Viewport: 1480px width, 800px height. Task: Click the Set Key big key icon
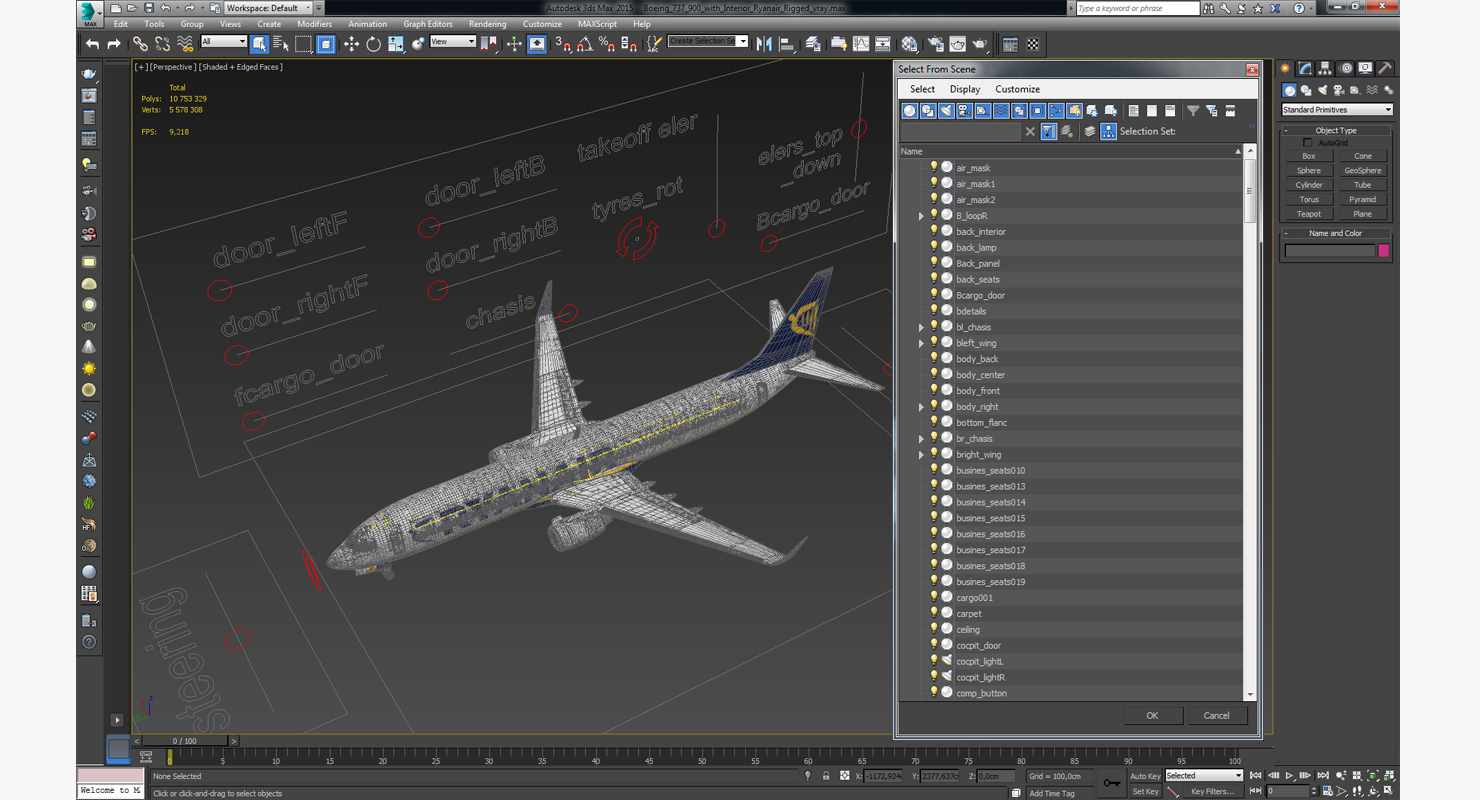pyautogui.click(x=1112, y=783)
